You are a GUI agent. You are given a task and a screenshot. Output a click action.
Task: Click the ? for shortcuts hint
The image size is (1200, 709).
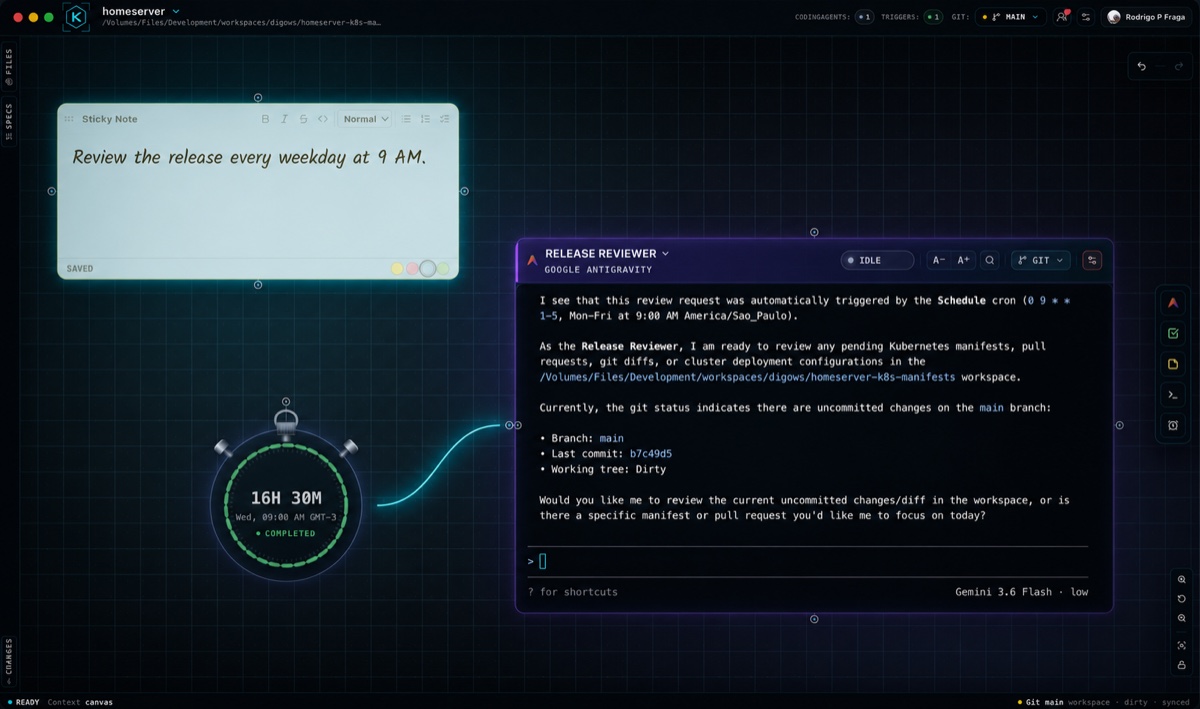tap(573, 592)
